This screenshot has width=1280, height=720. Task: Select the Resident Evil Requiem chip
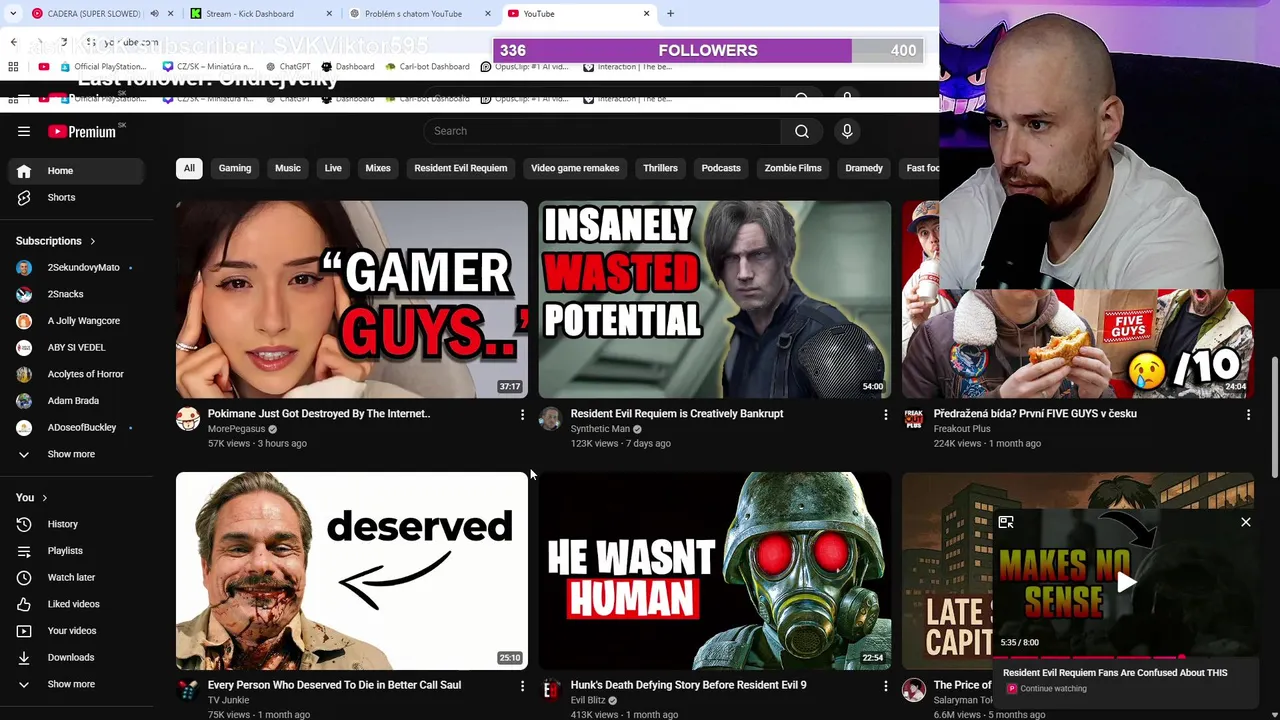point(461,168)
